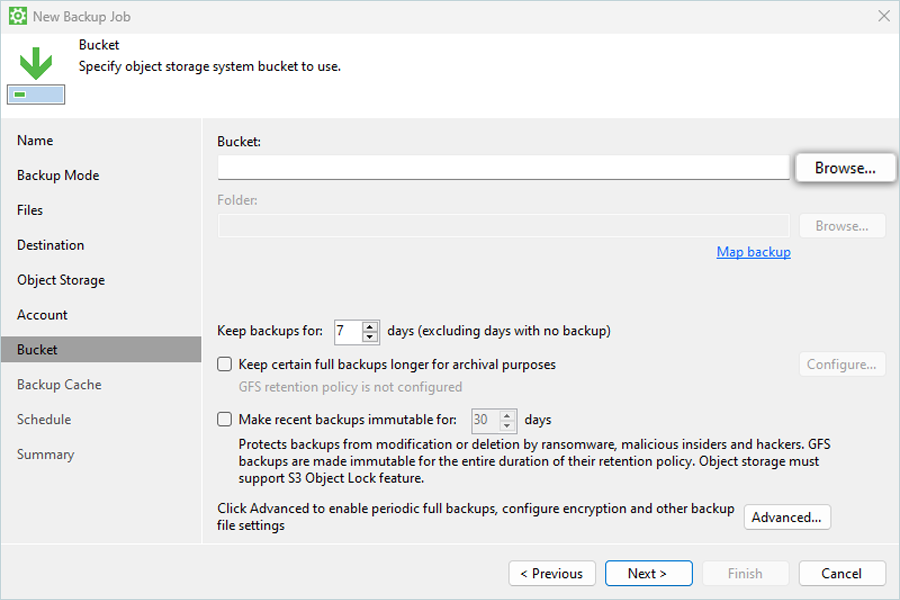Image resolution: width=900 pixels, height=600 pixels.
Task: Enable Make recent backups immutable checkbox
Action: click(x=224, y=419)
